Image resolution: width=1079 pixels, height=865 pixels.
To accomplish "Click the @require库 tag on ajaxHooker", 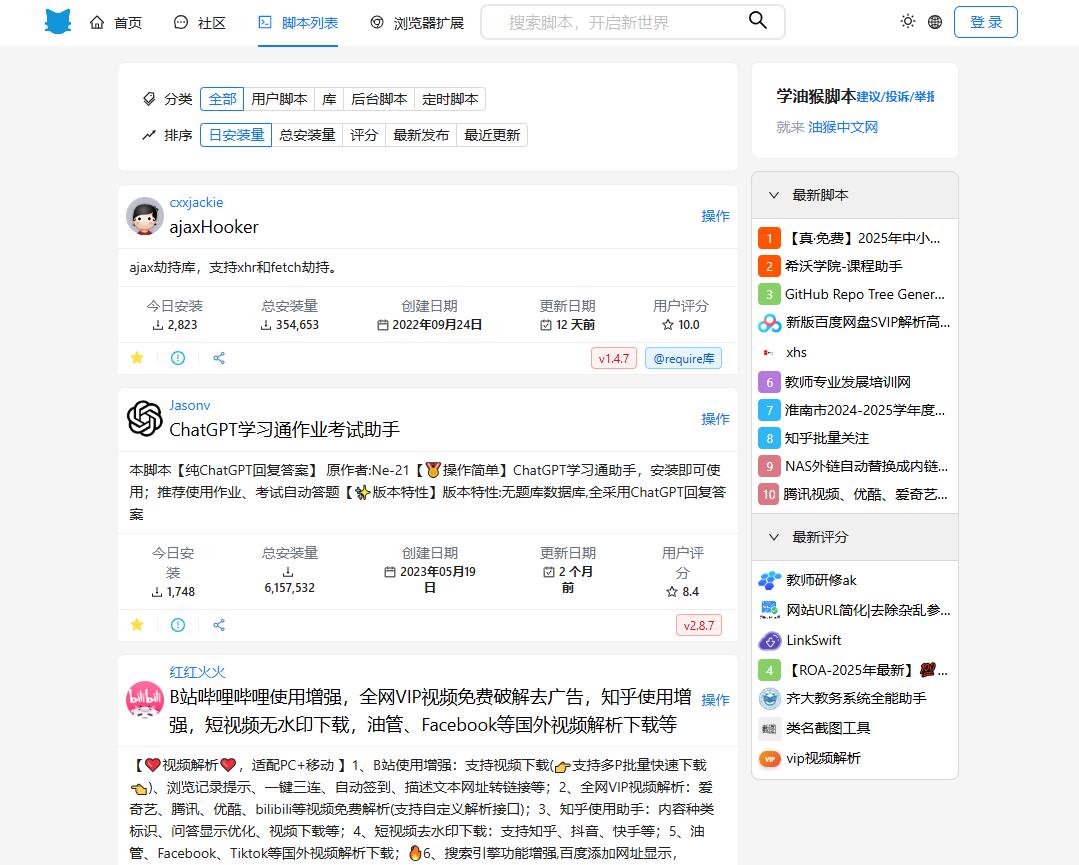I will coord(683,359).
